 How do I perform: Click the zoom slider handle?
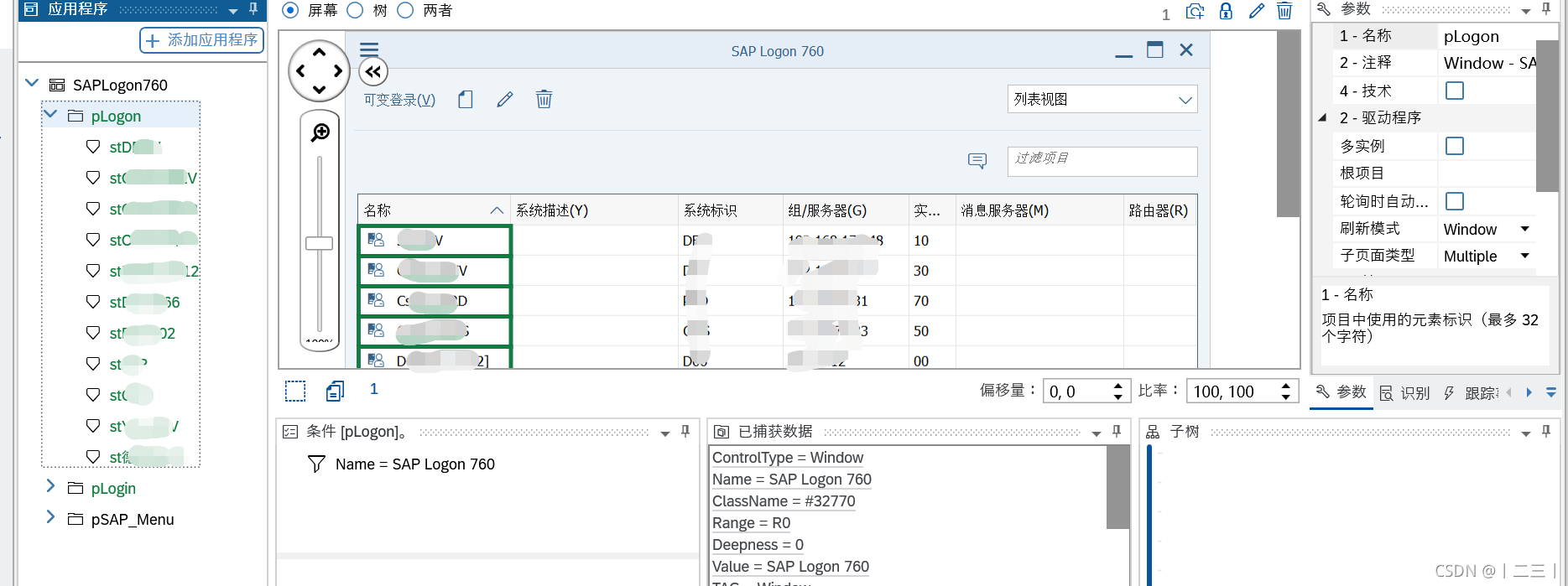[x=319, y=243]
